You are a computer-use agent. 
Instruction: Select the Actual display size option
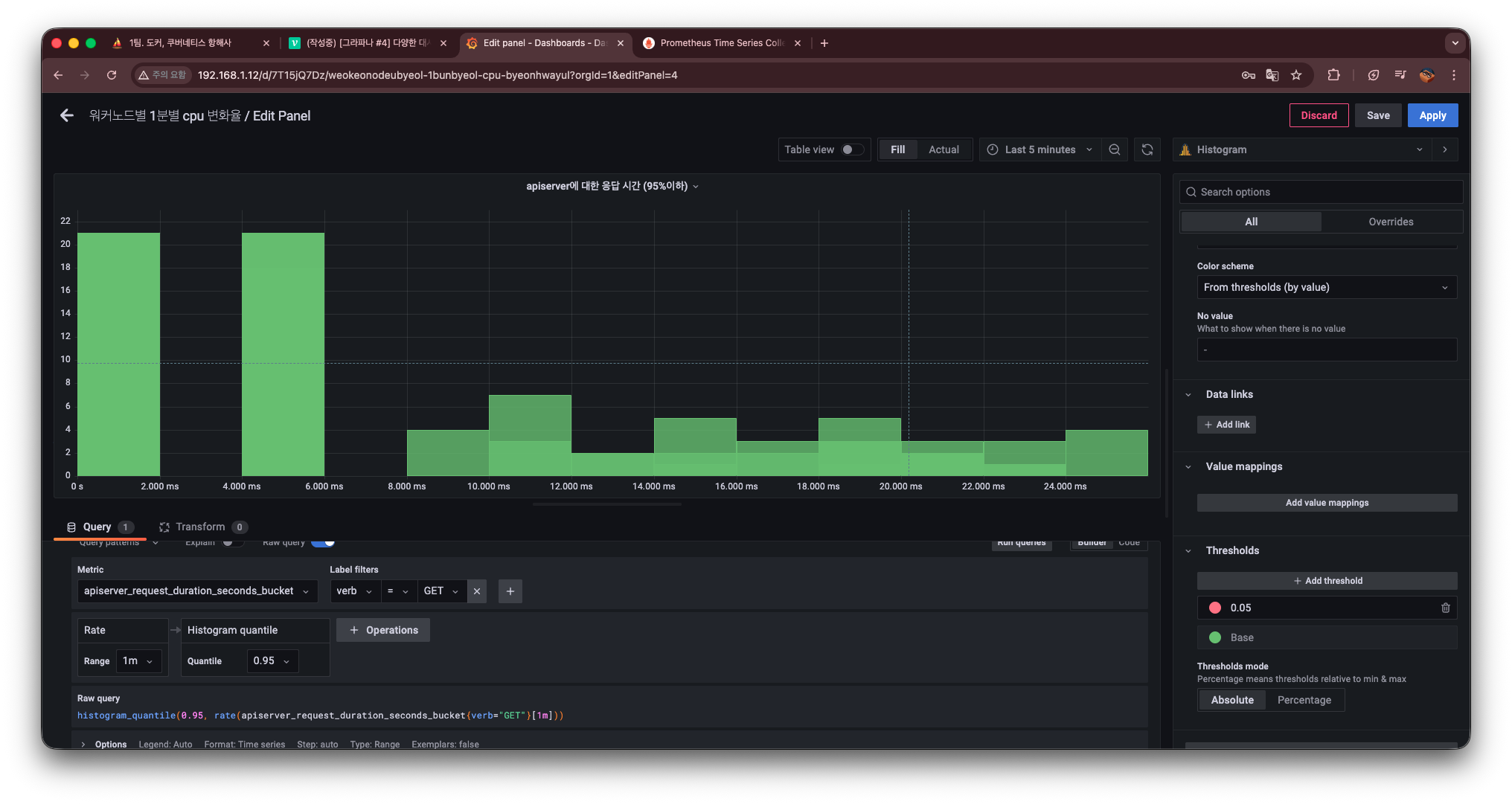click(944, 149)
